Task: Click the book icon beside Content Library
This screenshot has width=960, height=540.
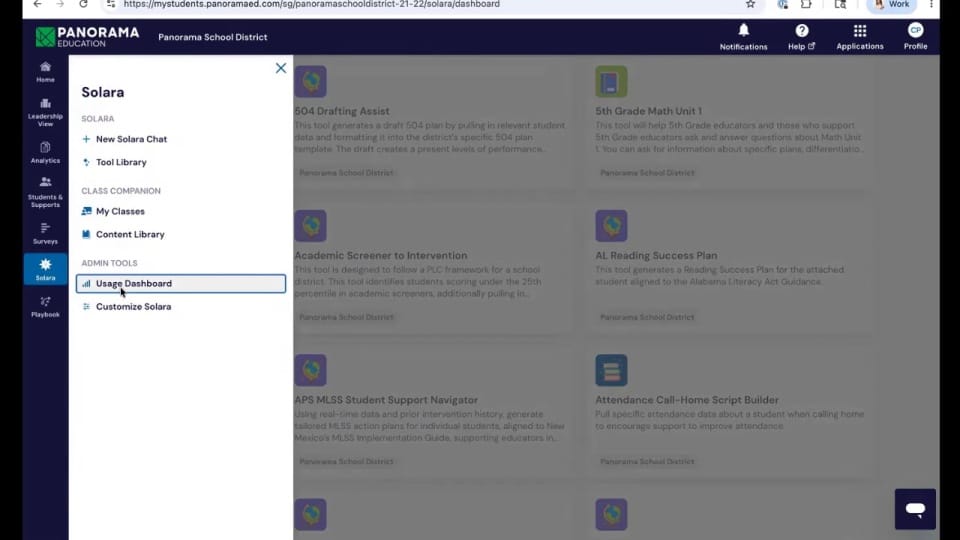Action: (x=86, y=234)
